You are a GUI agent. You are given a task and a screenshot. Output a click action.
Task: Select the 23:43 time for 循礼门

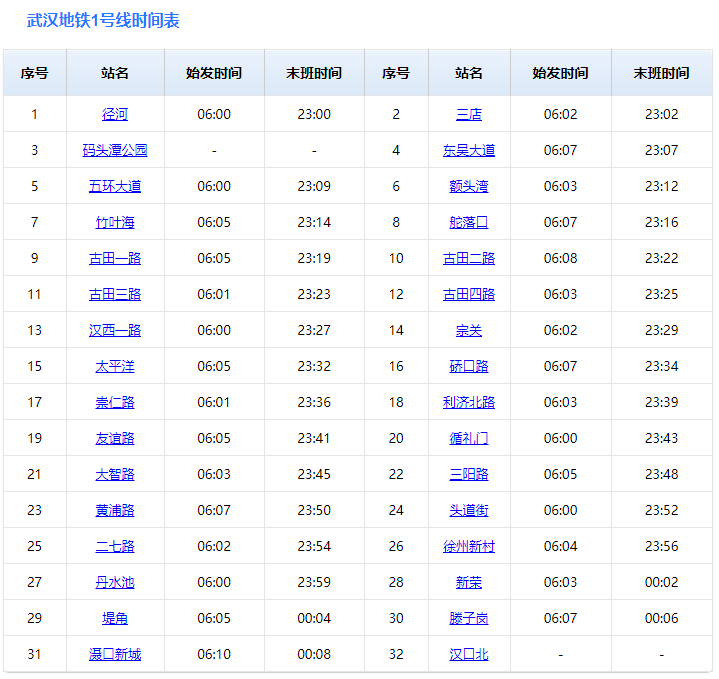[x=662, y=438]
